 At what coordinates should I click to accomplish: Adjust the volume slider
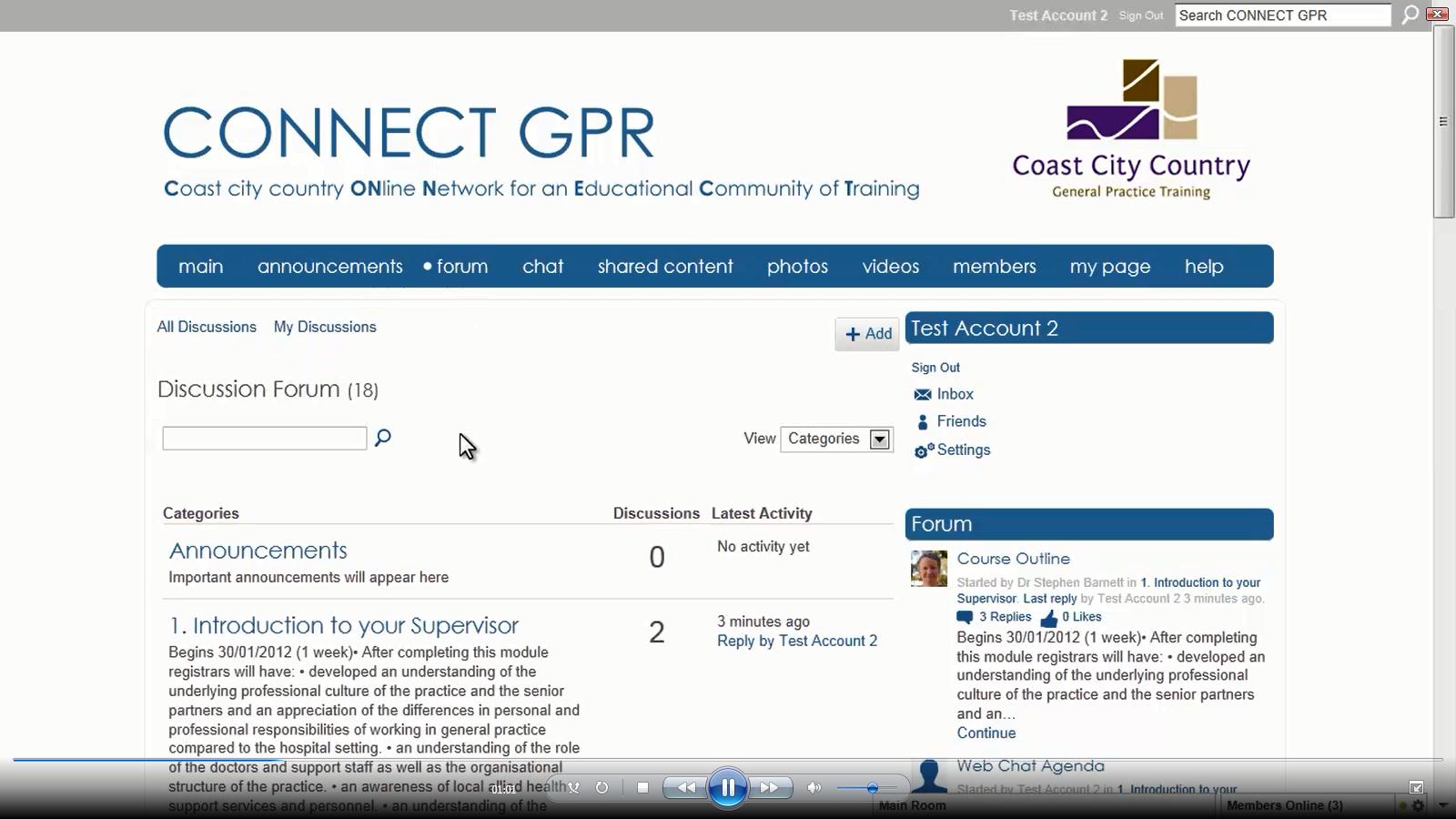tap(872, 788)
